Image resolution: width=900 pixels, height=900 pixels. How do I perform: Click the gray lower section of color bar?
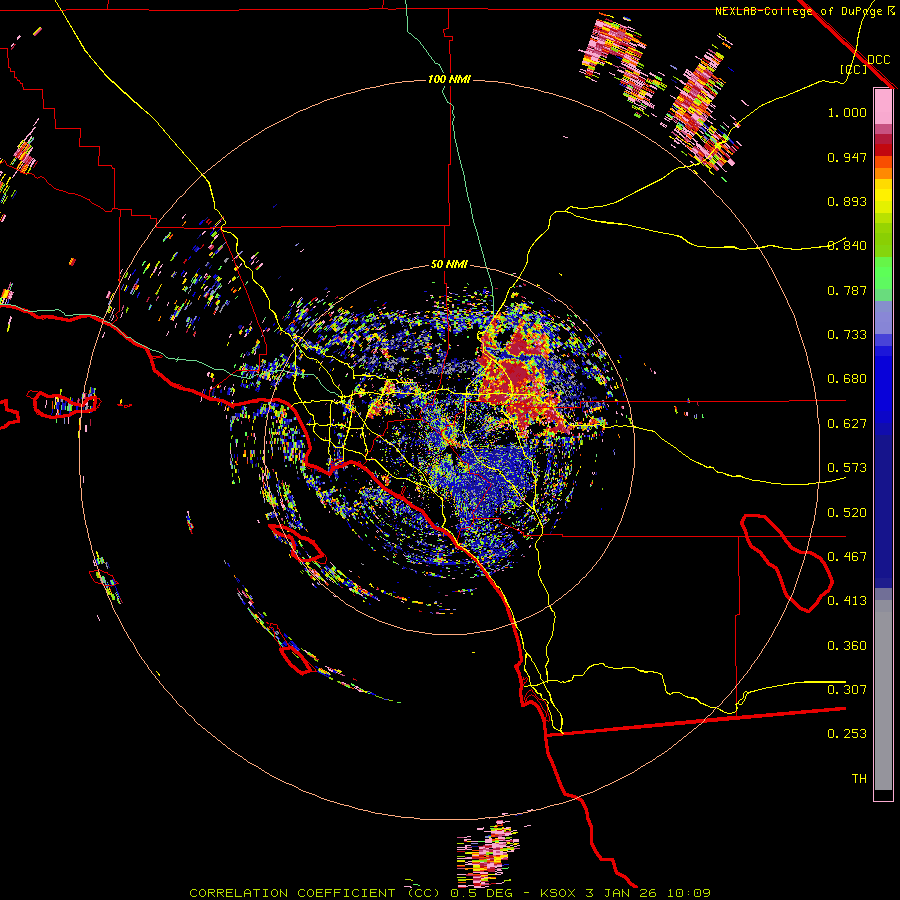(x=883, y=695)
